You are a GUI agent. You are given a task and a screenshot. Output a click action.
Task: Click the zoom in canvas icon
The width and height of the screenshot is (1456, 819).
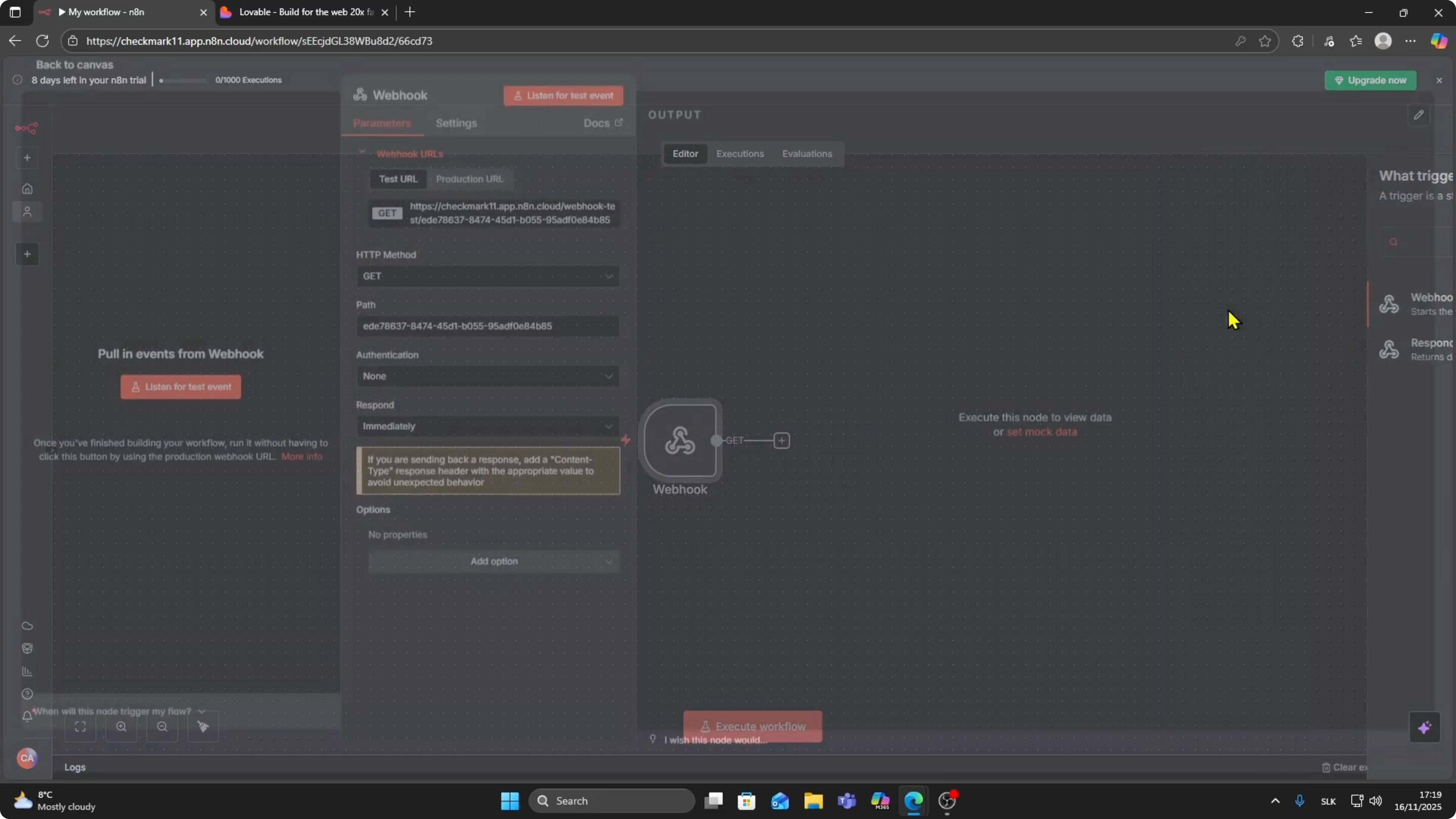pyautogui.click(x=121, y=727)
